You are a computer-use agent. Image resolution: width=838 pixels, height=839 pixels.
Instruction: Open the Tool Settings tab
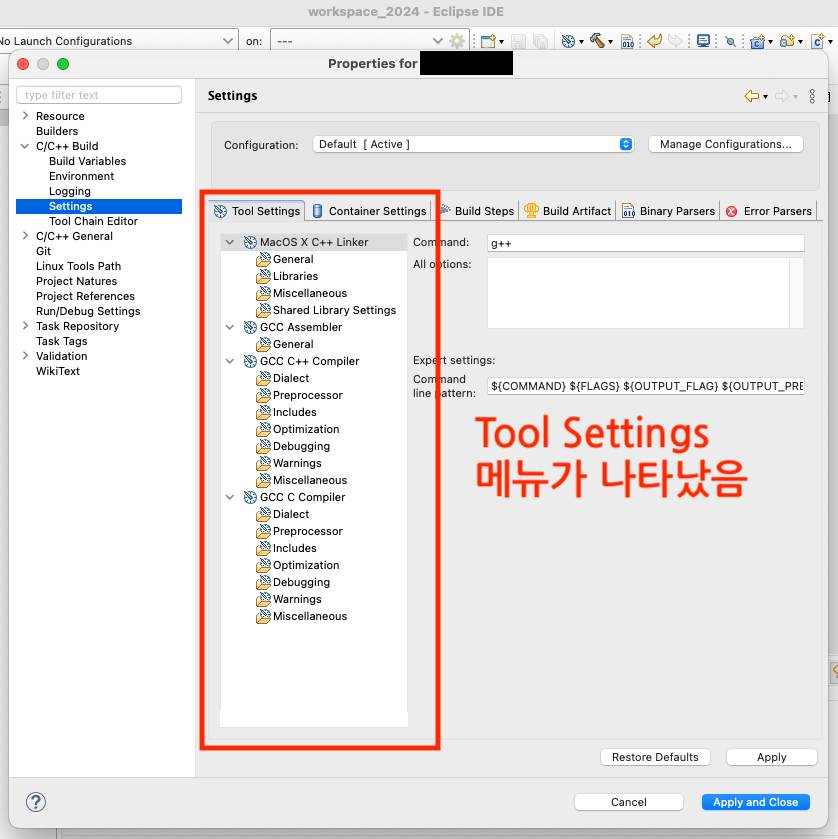(257, 211)
